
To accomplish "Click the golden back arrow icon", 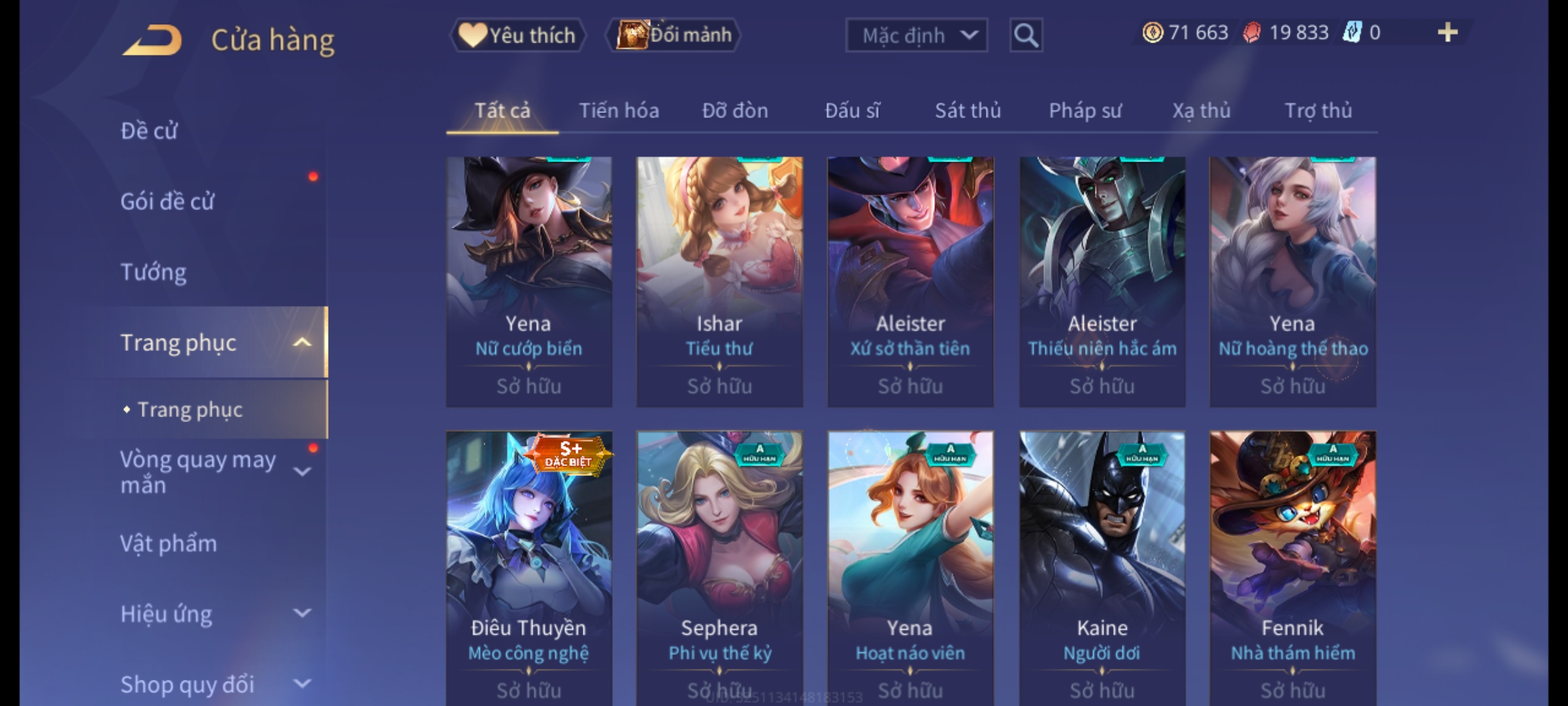I will [x=152, y=41].
